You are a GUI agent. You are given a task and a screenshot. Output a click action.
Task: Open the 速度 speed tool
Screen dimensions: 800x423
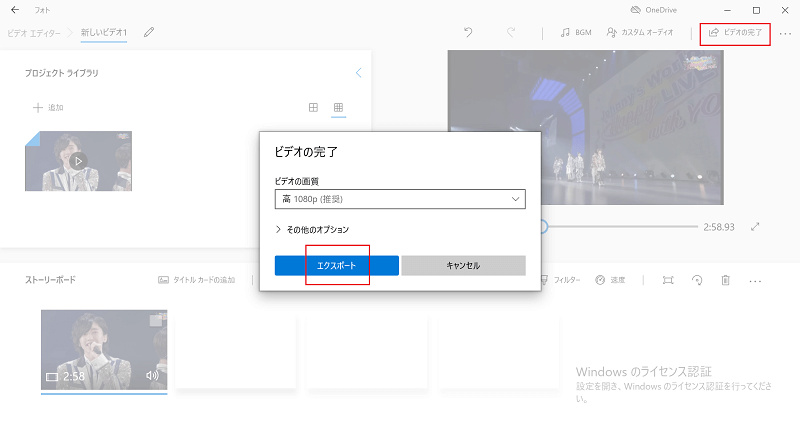click(610, 280)
